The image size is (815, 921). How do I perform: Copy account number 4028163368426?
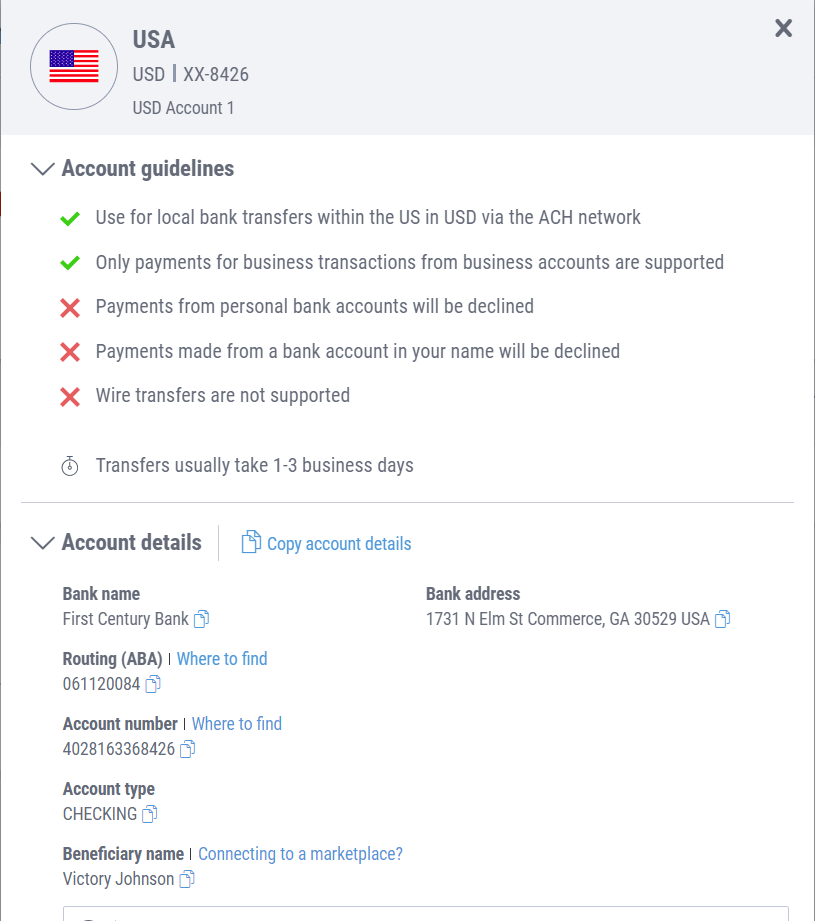point(187,749)
